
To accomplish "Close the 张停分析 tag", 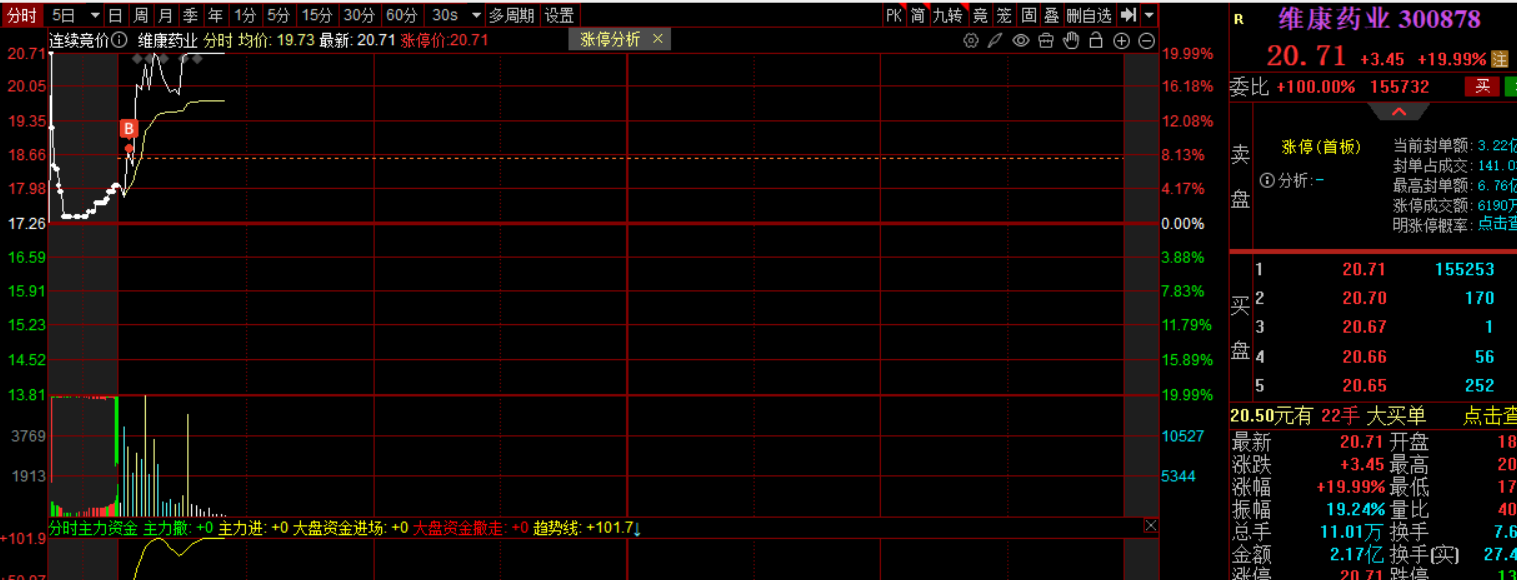I will (x=657, y=39).
